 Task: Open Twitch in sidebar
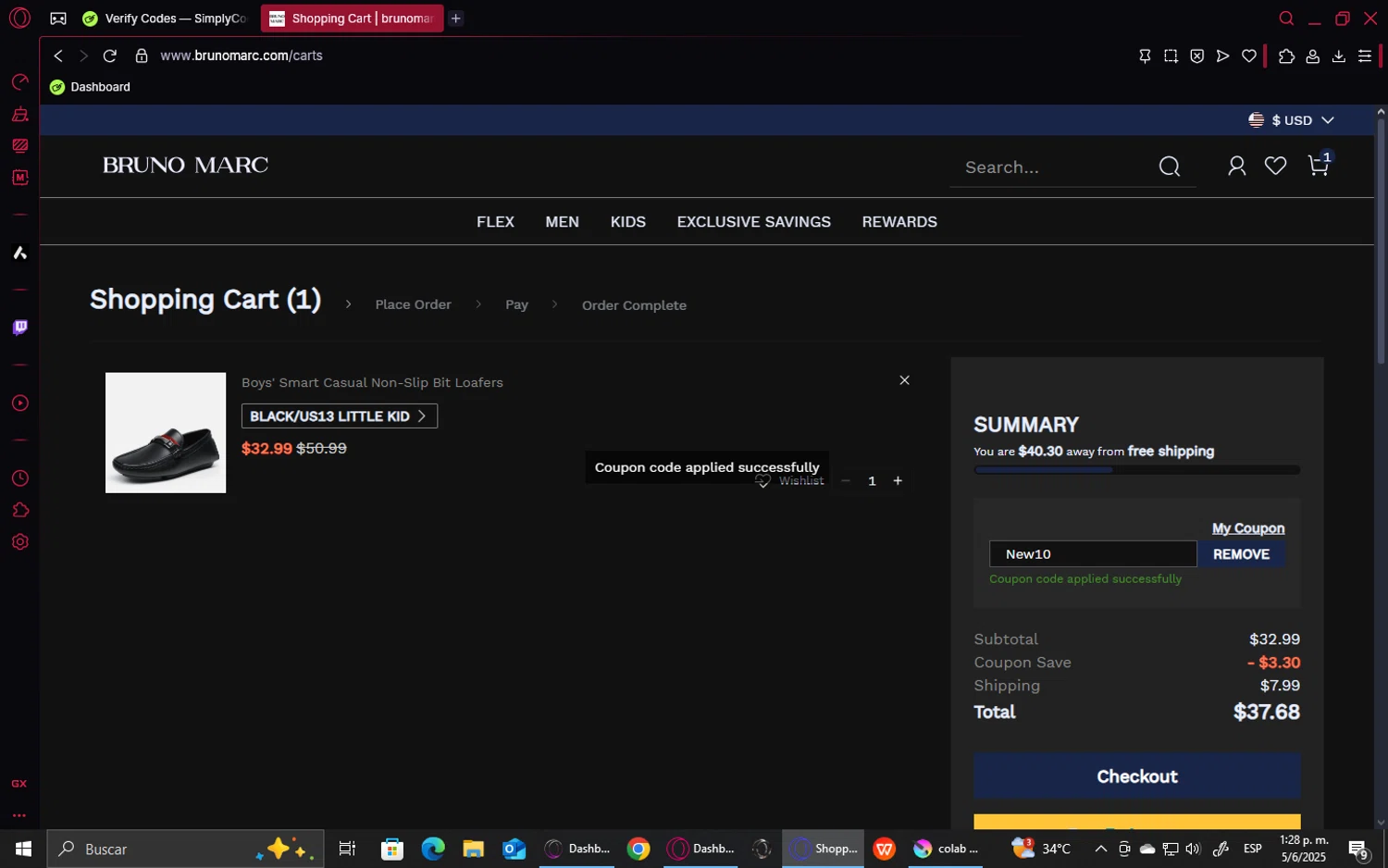click(x=19, y=328)
